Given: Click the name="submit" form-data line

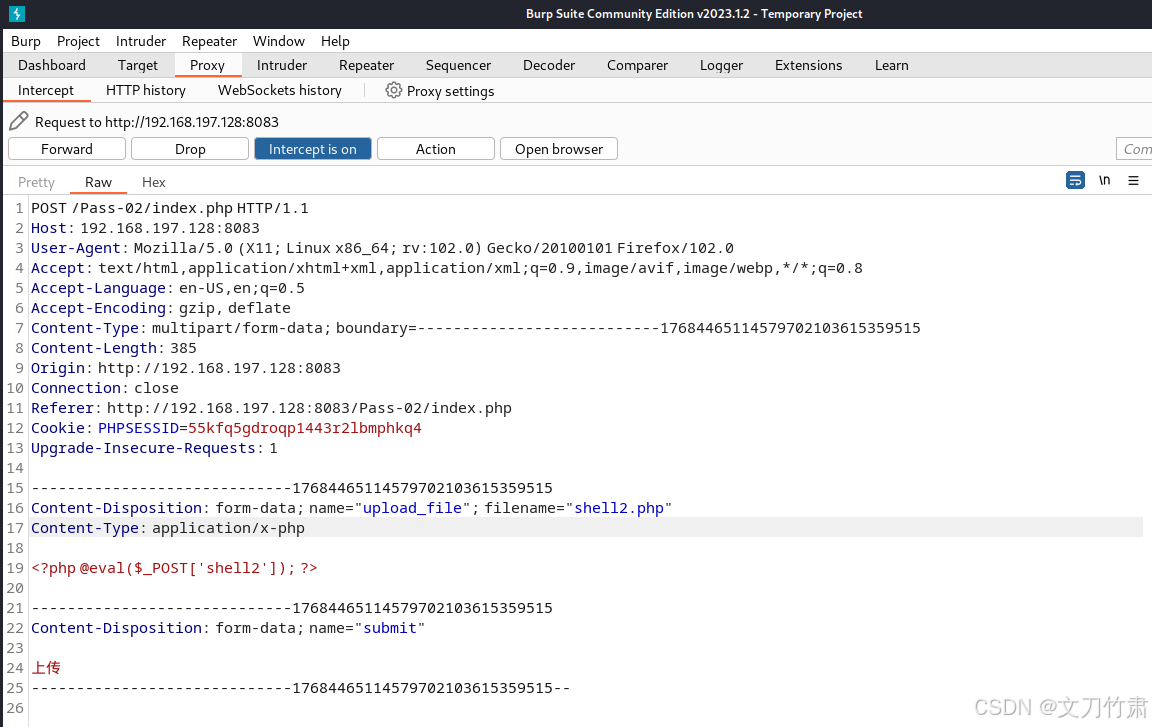Looking at the screenshot, I should tap(228, 628).
